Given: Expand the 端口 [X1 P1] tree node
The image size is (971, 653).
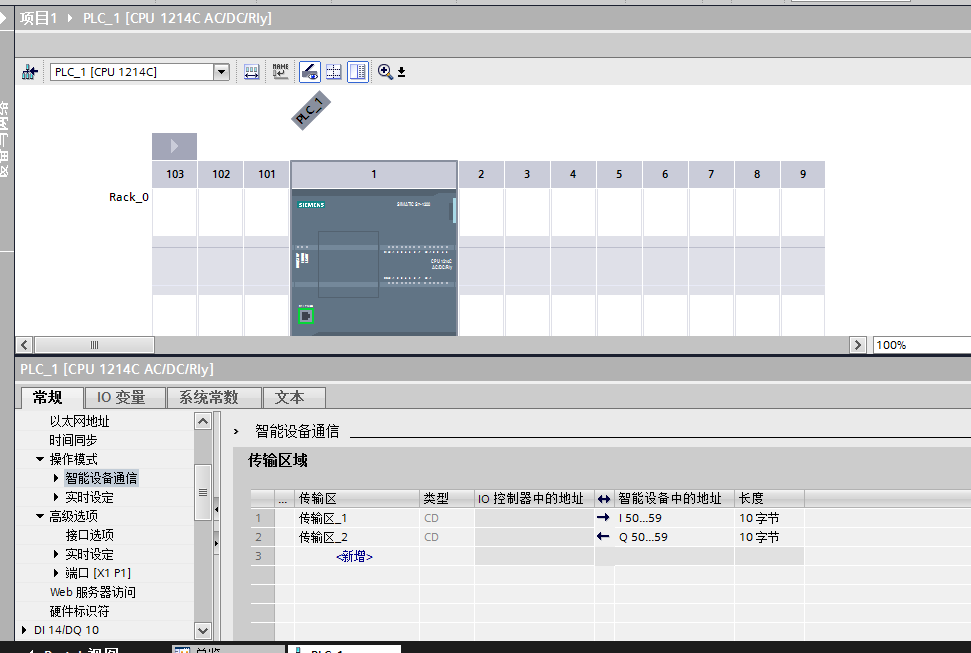Looking at the screenshot, I should pyautogui.click(x=56, y=573).
